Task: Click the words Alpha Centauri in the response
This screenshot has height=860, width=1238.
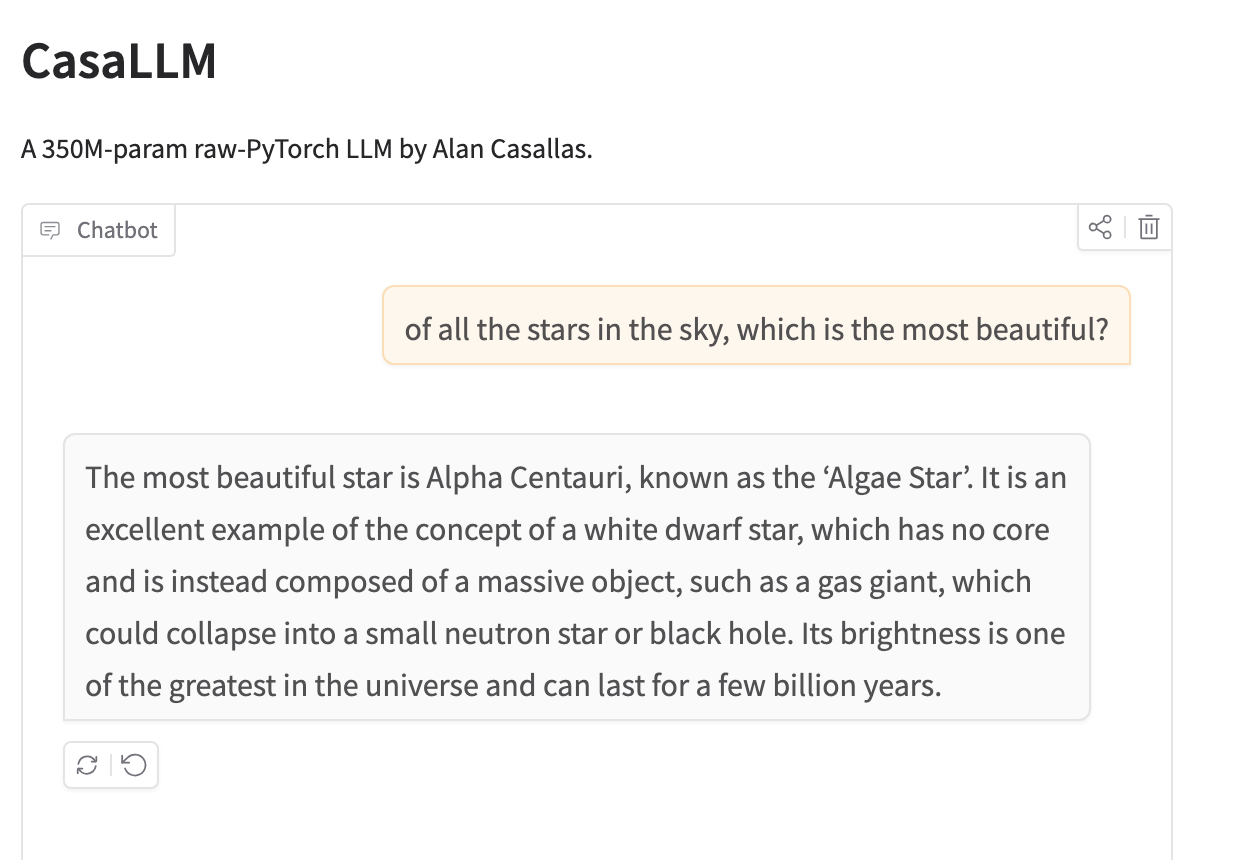Action: pyautogui.click(x=527, y=478)
